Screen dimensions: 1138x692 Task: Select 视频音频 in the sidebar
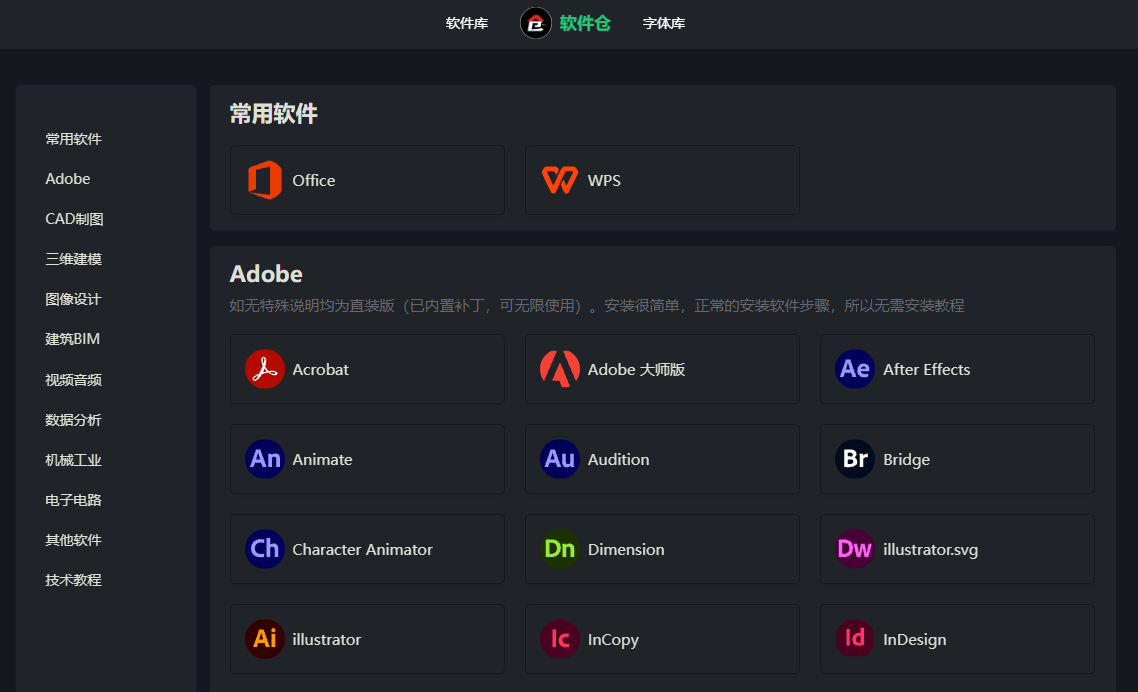tap(73, 380)
